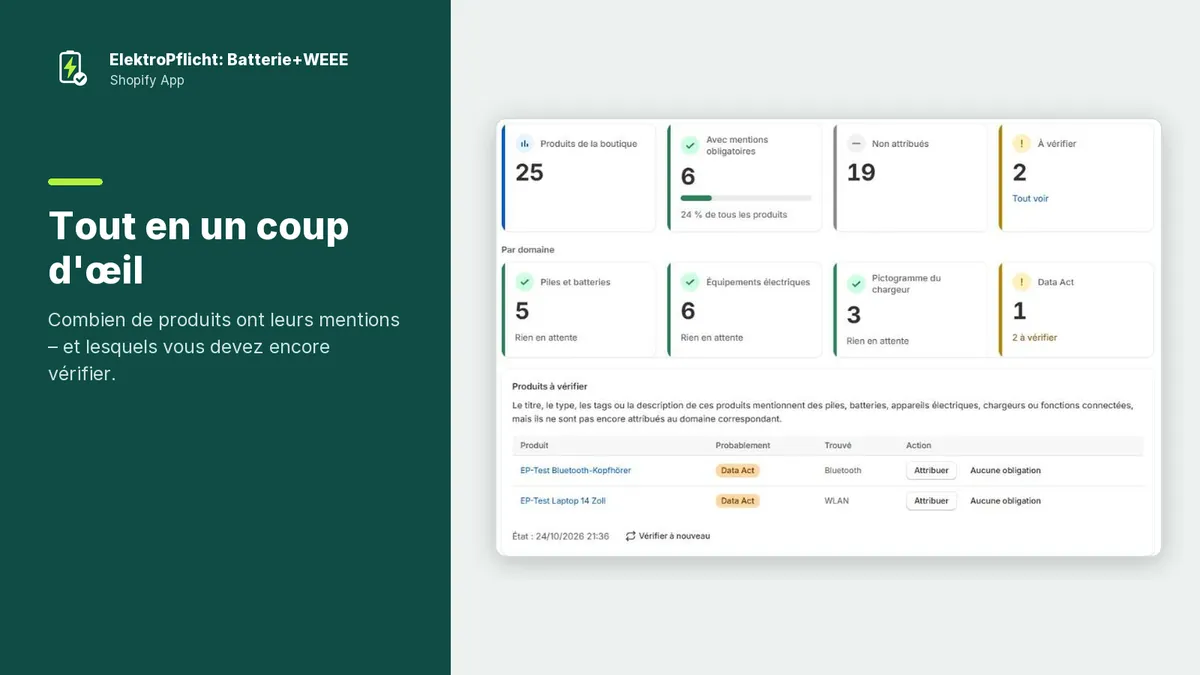Click Attribuer for the Bluetooth-Kopfhörer row
1200x675 pixels.
(931, 470)
